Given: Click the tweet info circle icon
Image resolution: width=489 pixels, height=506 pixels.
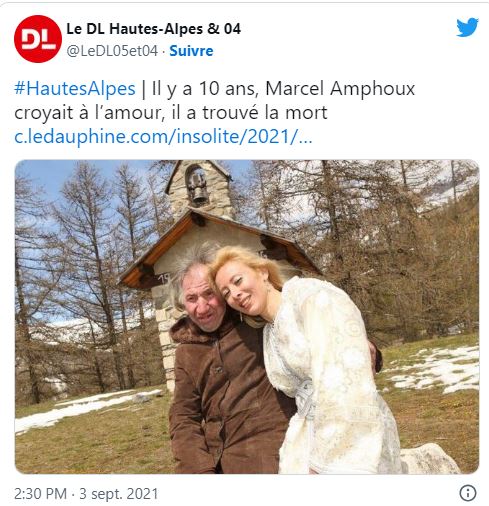Looking at the screenshot, I should pos(468,493).
